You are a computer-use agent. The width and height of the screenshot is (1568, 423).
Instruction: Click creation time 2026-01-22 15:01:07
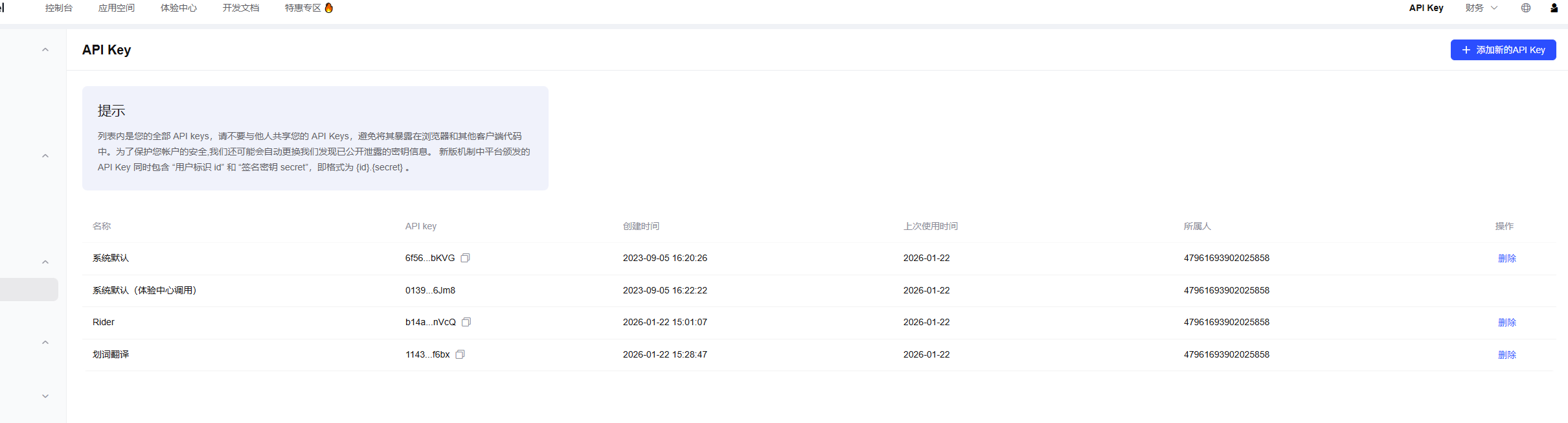tap(665, 322)
